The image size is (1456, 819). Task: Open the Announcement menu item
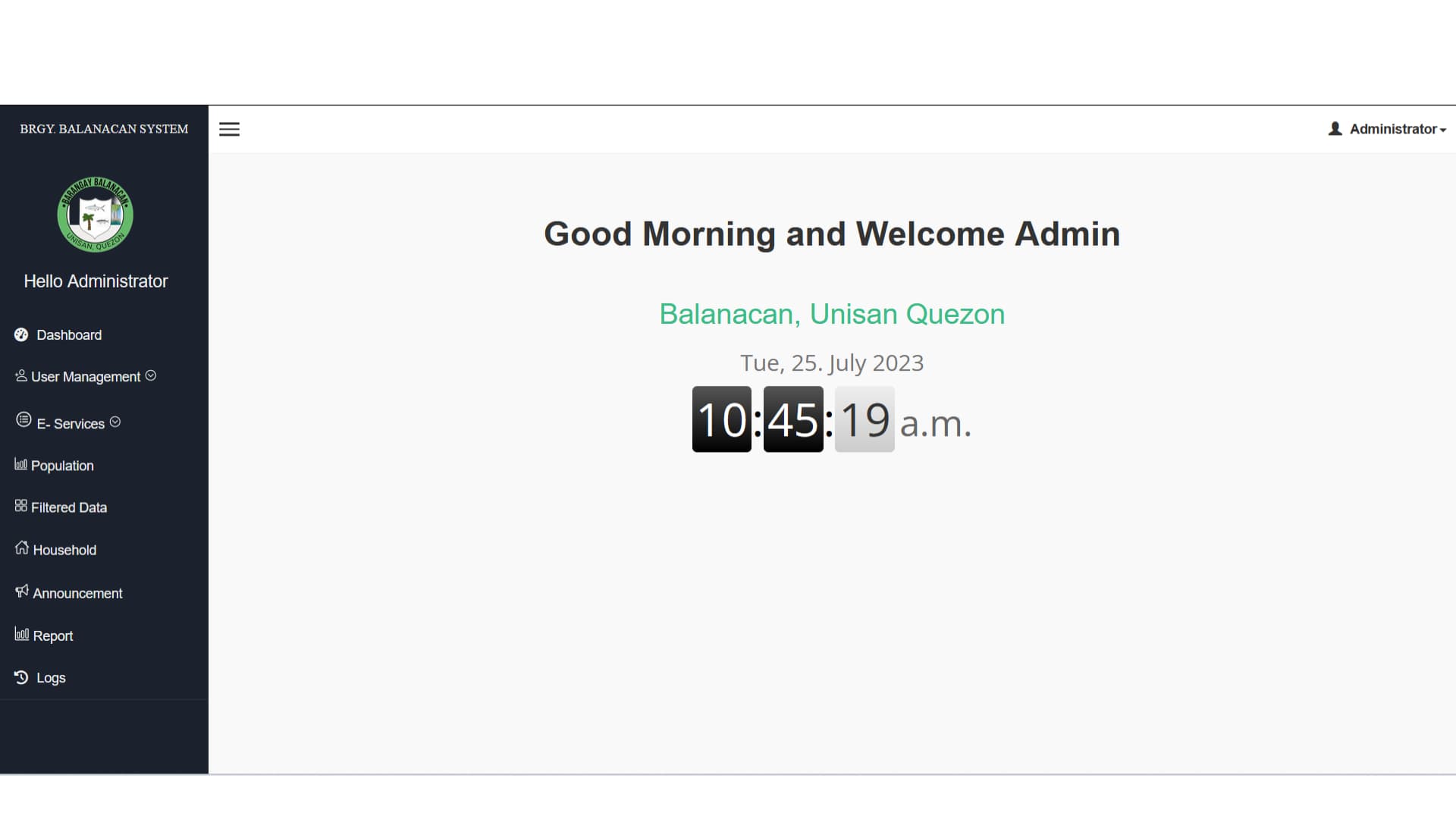pyautogui.click(x=77, y=593)
